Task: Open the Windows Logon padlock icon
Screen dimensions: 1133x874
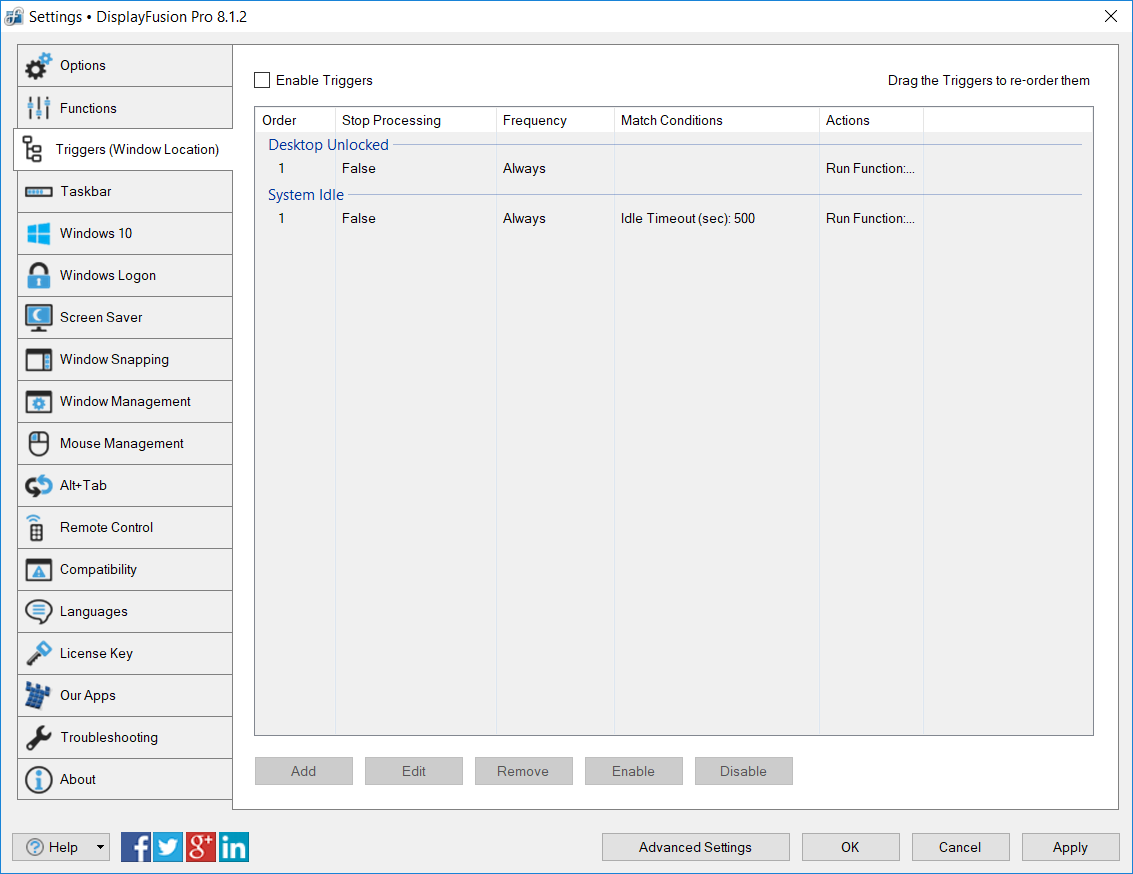Action: [x=38, y=276]
